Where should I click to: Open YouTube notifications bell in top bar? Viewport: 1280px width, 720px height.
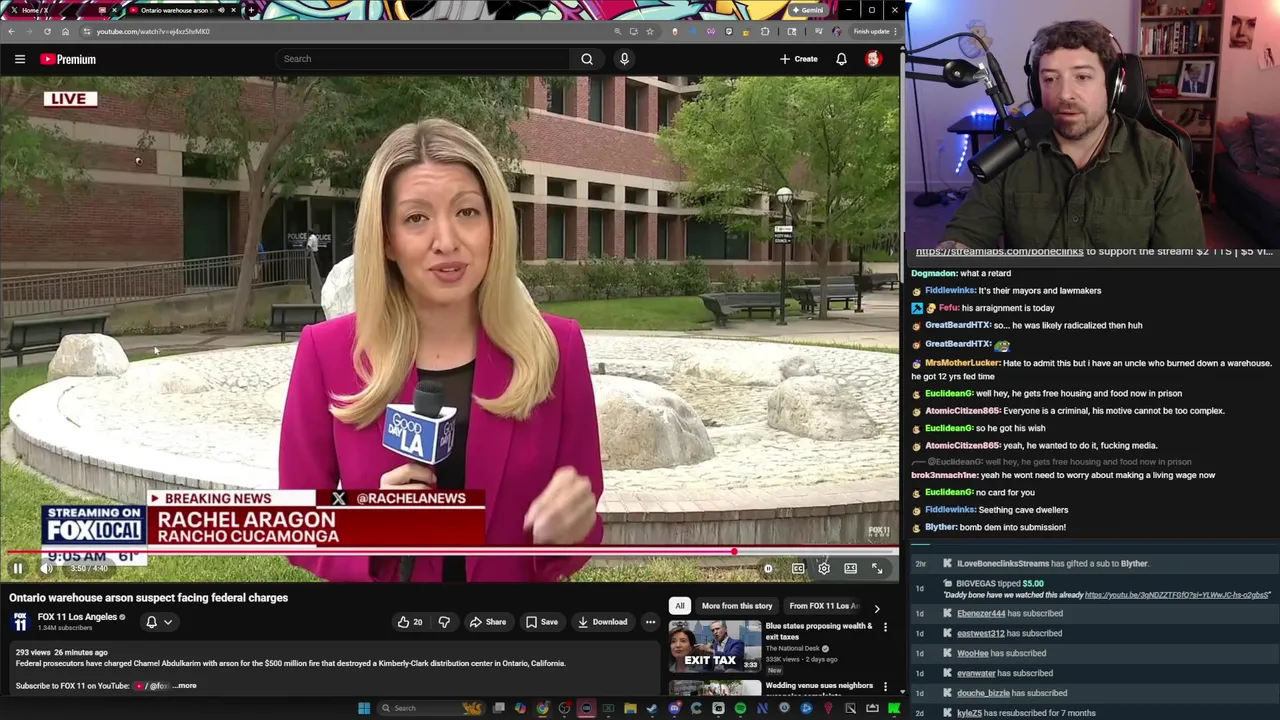(x=841, y=59)
